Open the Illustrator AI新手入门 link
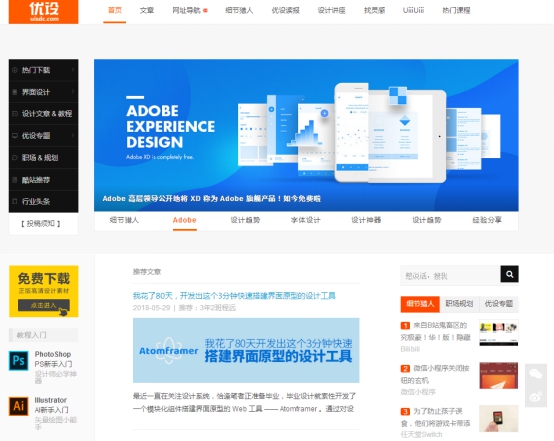The width and height of the screenshot is (554, 441). click(51, 405)
